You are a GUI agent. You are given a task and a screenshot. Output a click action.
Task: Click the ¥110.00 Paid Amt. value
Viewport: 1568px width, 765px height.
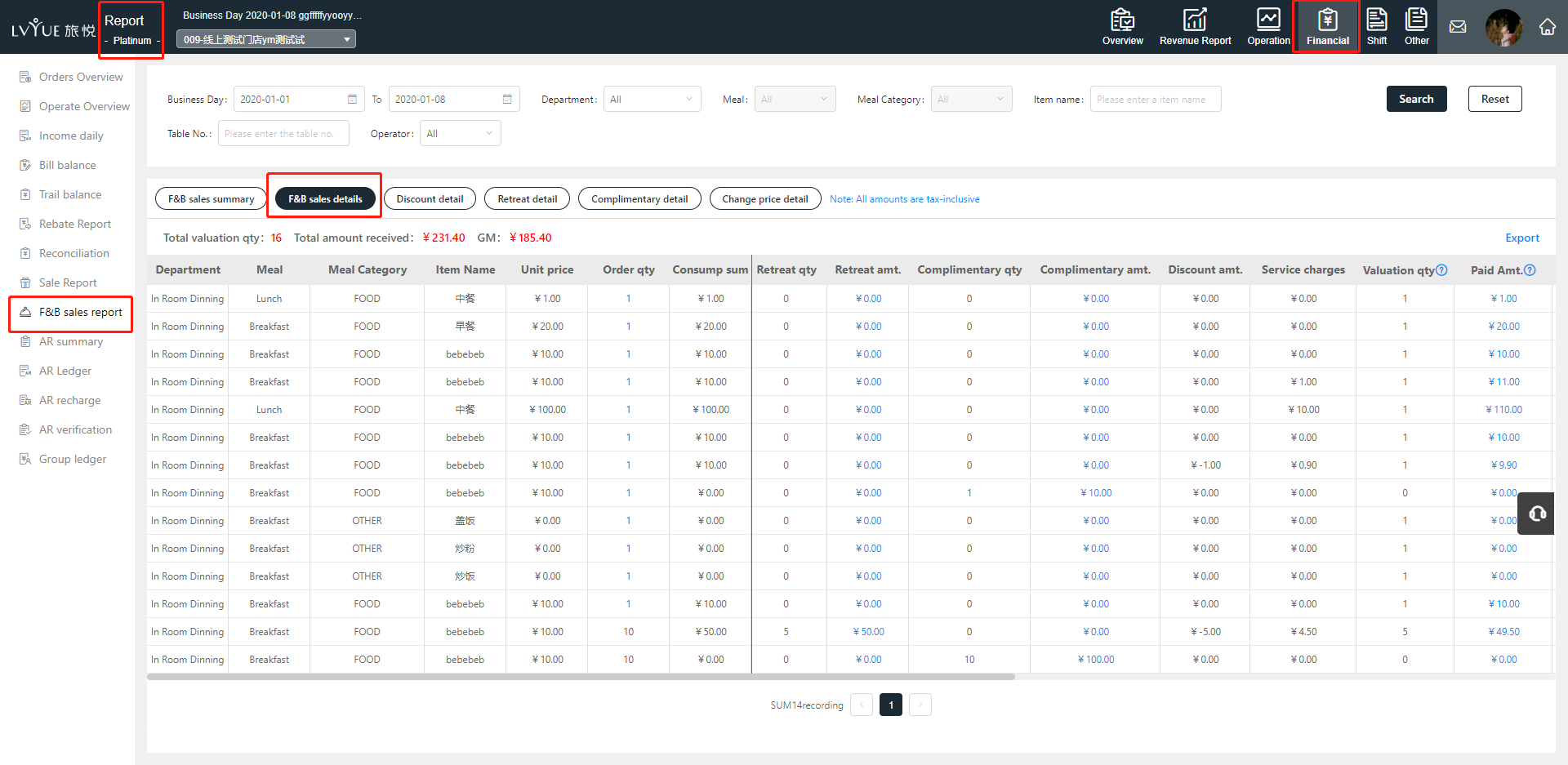pyautogui.click(x=1503, y=410)
